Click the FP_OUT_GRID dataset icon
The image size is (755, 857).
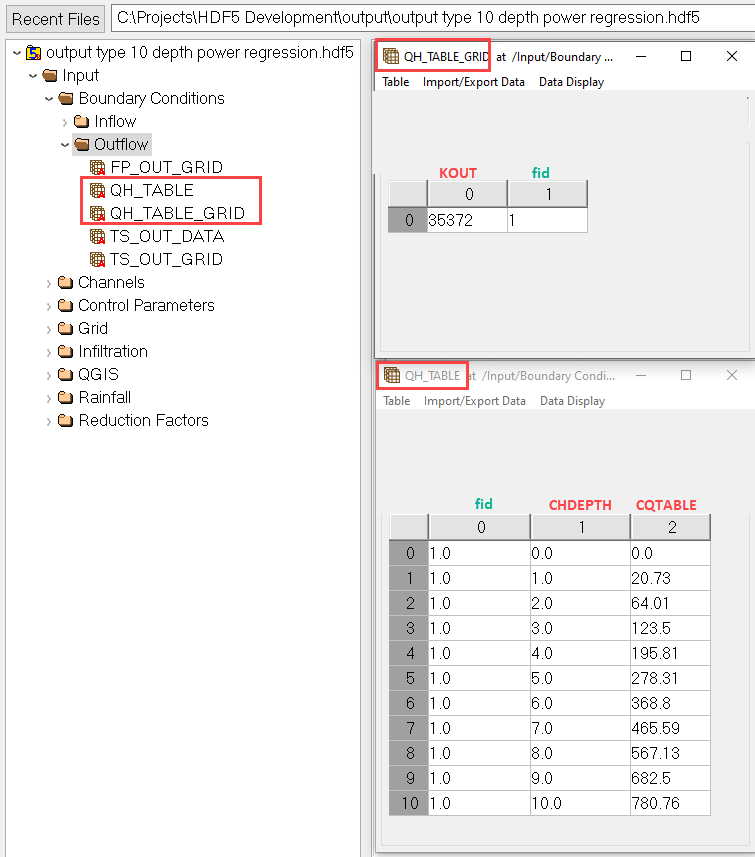point(97,167)
